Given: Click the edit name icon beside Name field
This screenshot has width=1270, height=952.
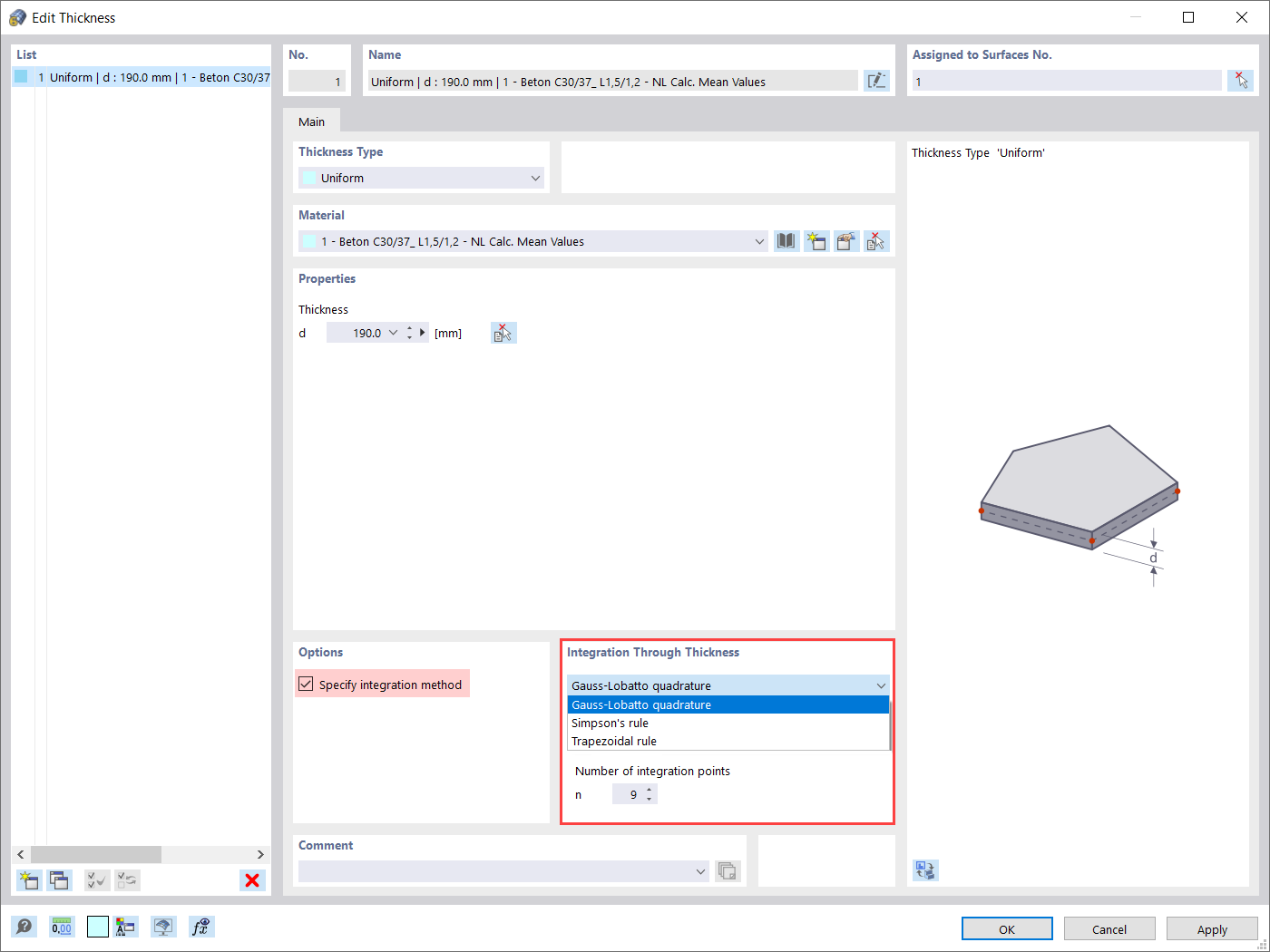Looking at the screenshot, I should pyautogui.click(x=876, y=81).
